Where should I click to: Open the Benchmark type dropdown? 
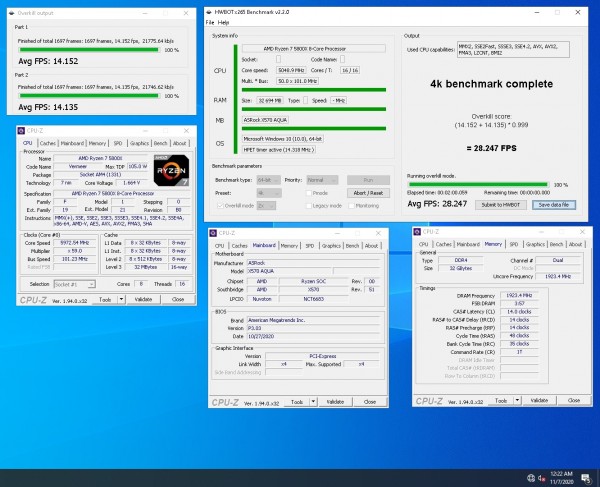pos(269,180)
